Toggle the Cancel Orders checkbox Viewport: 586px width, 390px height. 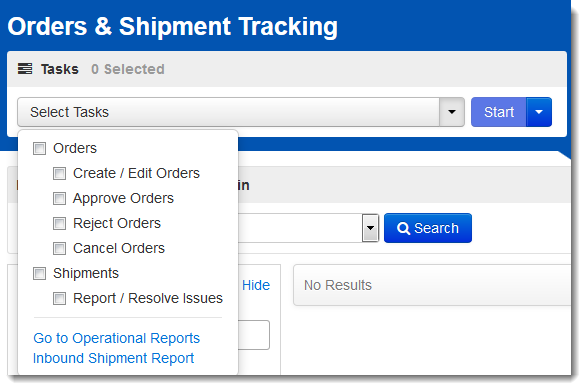(59, 248)
